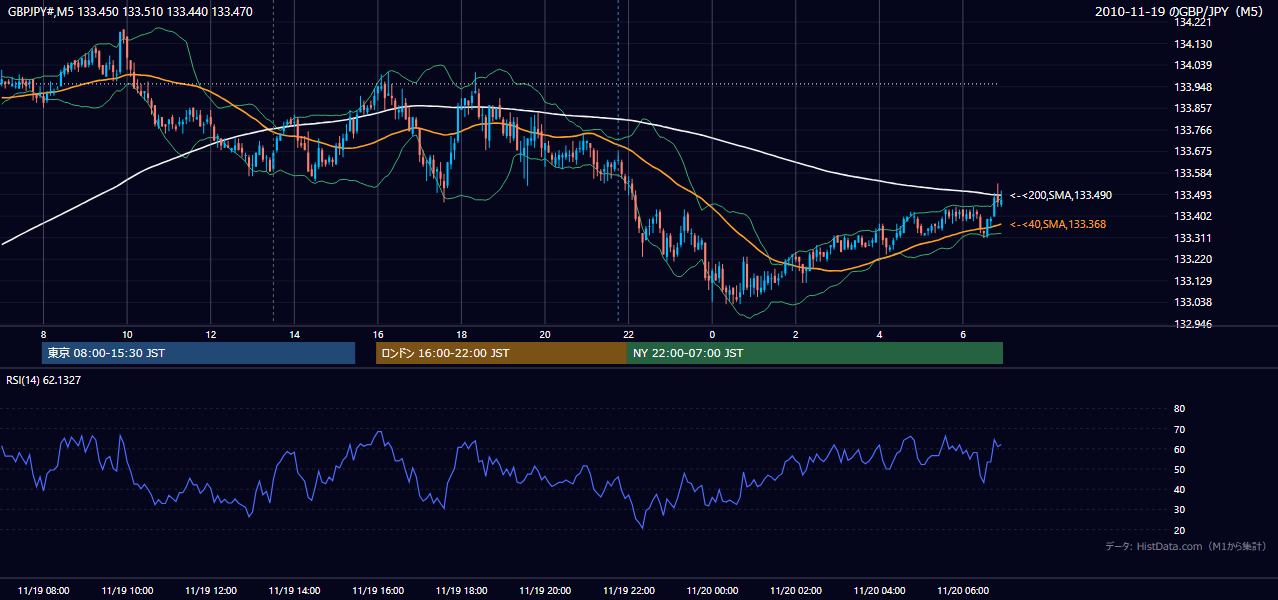
Task: Click the 133.948 price axis label
Action: [1192, 87]
